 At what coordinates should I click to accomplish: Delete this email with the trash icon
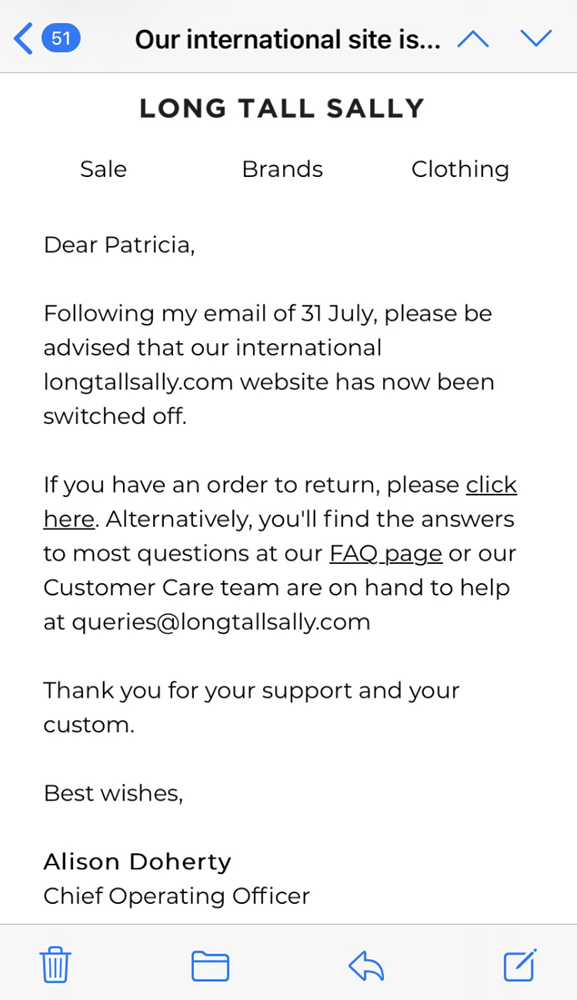point(55,965)
